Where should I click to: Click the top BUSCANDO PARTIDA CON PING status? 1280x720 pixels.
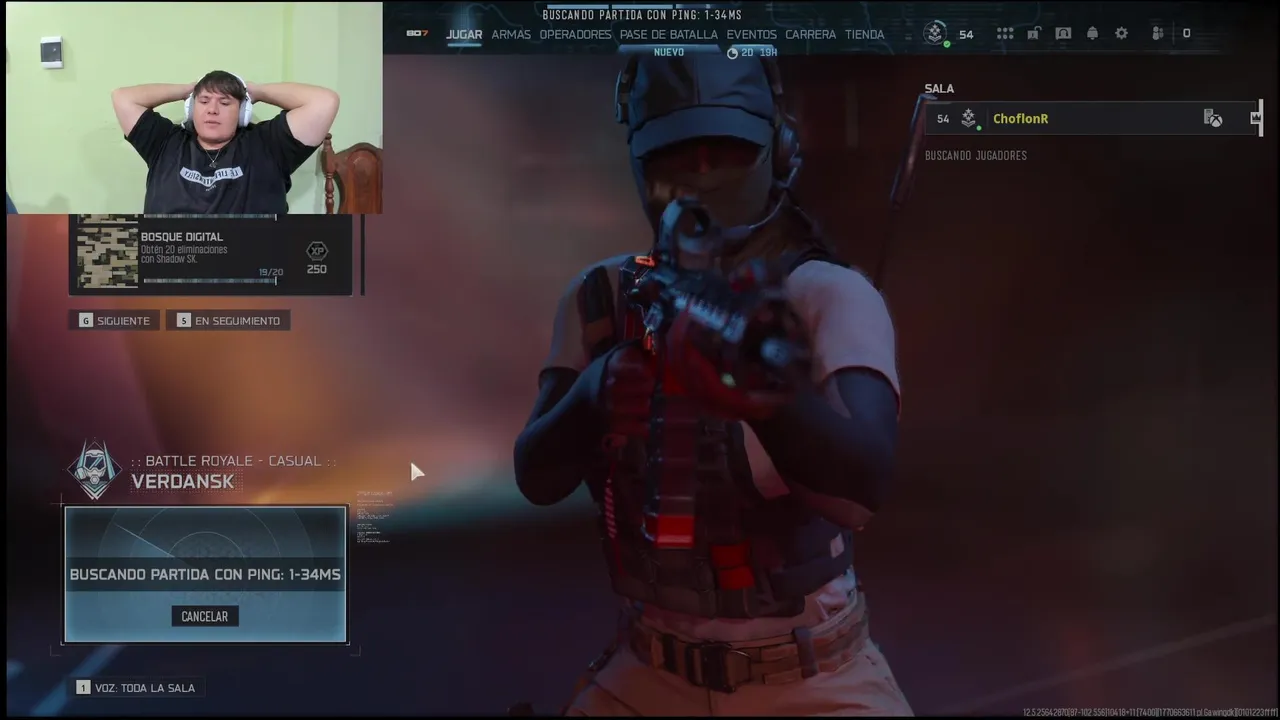tap(642, 15)
